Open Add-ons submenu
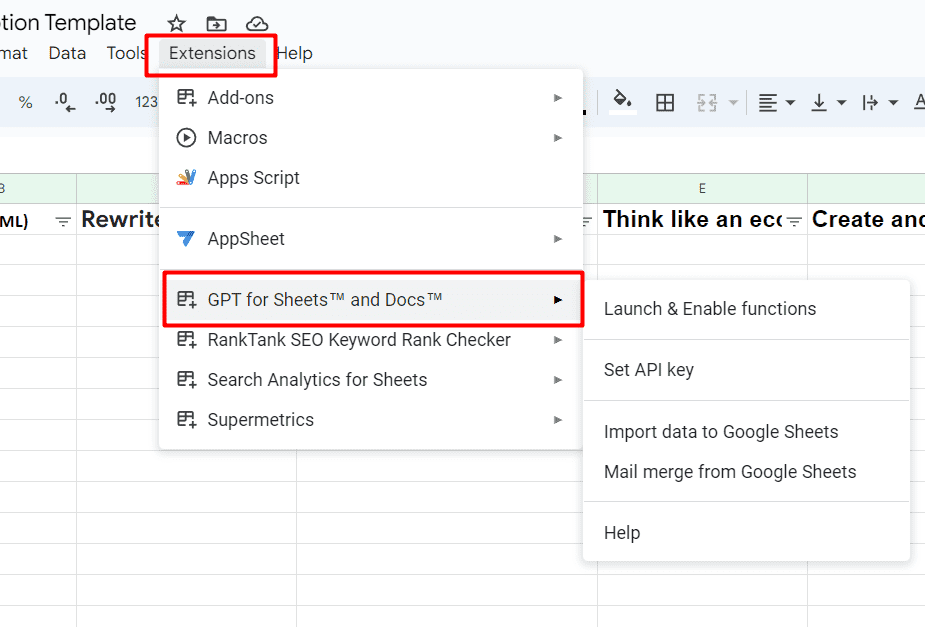The height and width of the screenshot is (627, 925). coord(371,97)
